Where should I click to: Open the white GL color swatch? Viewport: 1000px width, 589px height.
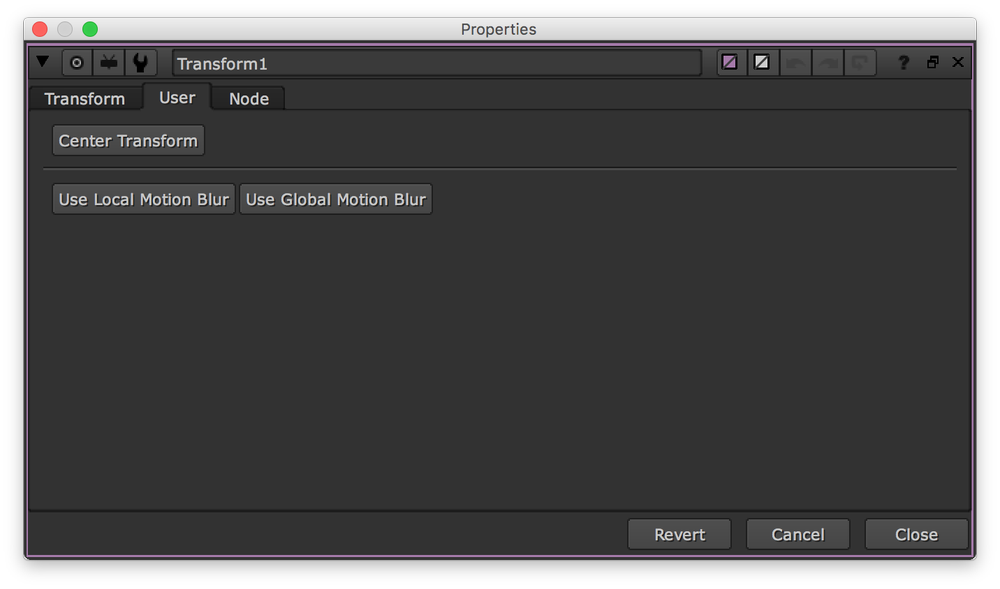(761, 62)
